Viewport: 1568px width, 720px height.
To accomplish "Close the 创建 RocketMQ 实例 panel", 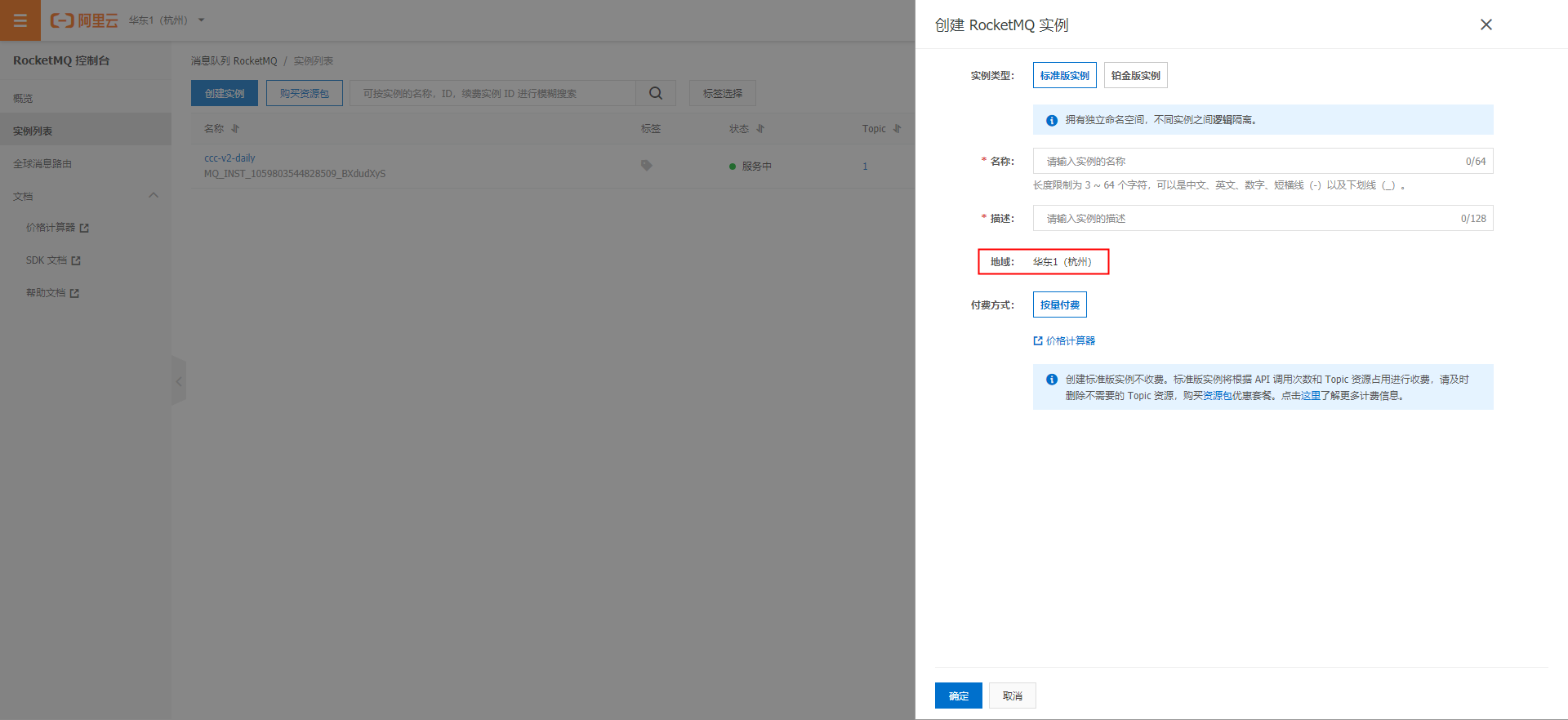I will (1486, 24).
